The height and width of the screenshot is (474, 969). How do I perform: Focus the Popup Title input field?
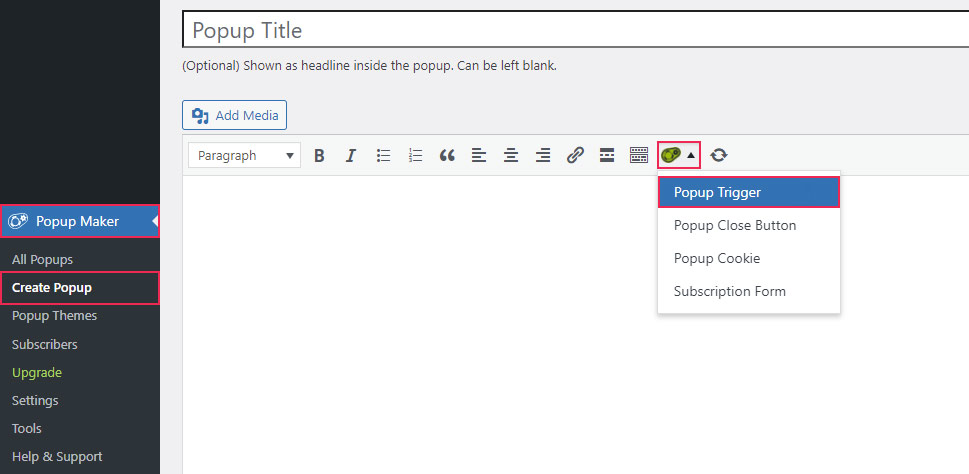tap(575, 30)
